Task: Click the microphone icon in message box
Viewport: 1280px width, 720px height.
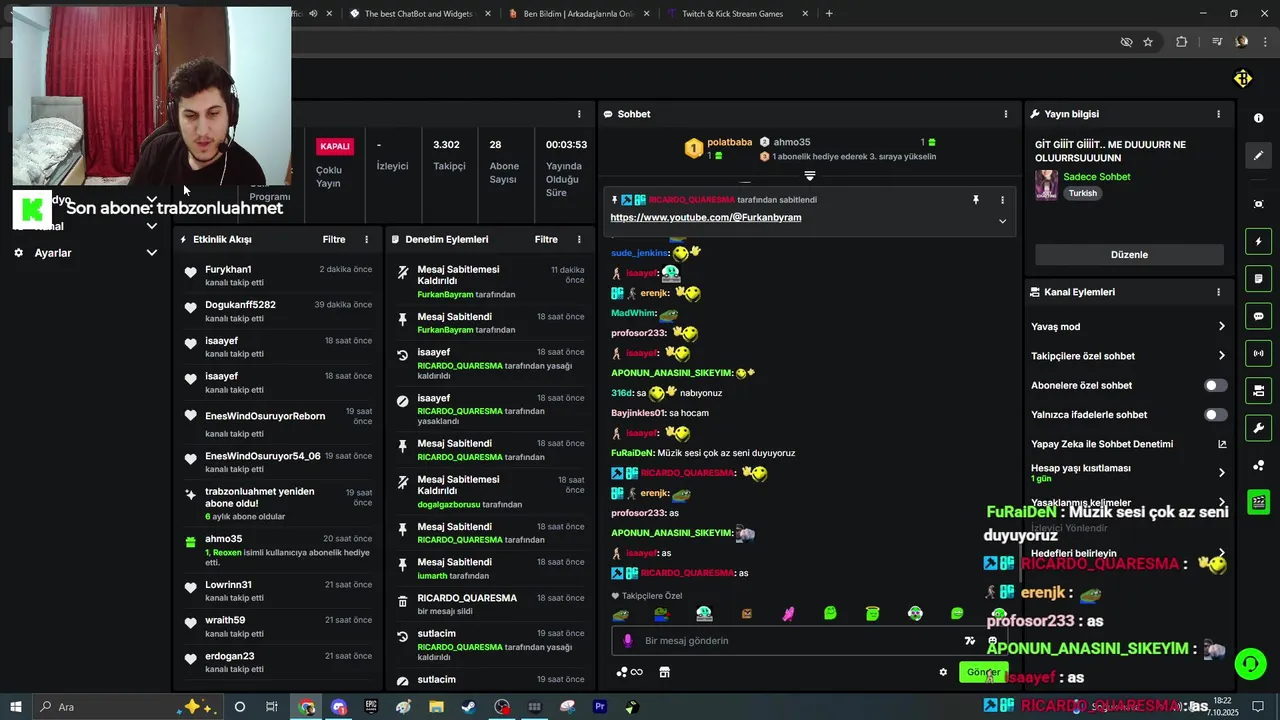Action: point(628,641)
